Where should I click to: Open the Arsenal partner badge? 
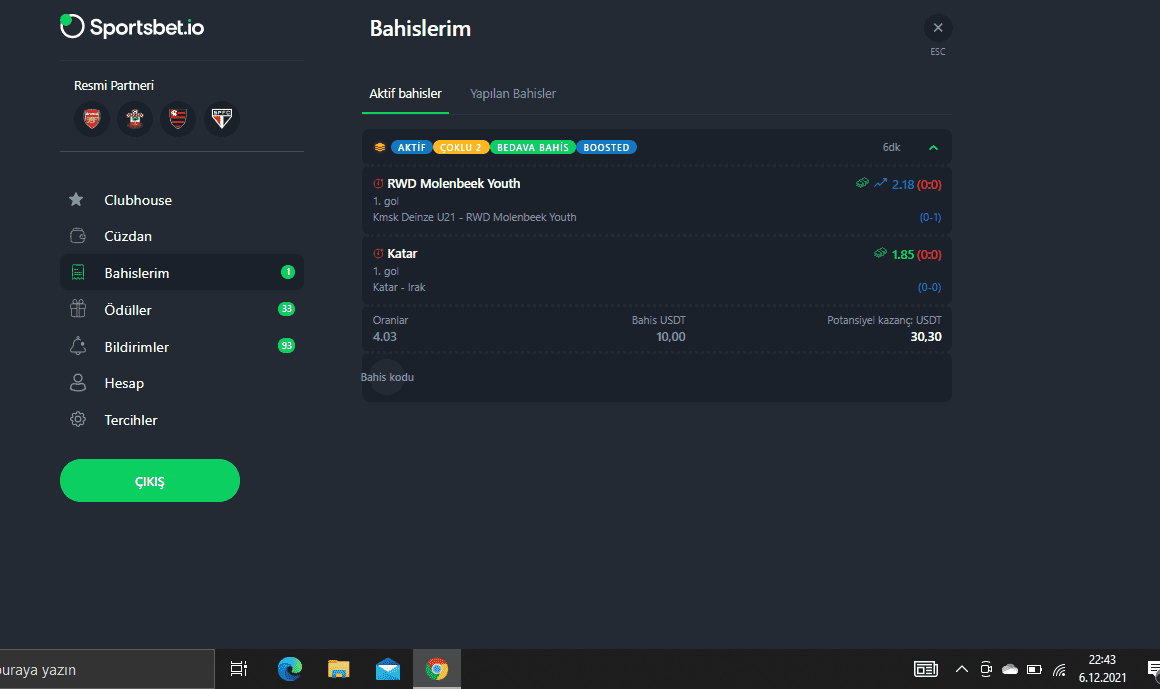[x=92, y=118]
